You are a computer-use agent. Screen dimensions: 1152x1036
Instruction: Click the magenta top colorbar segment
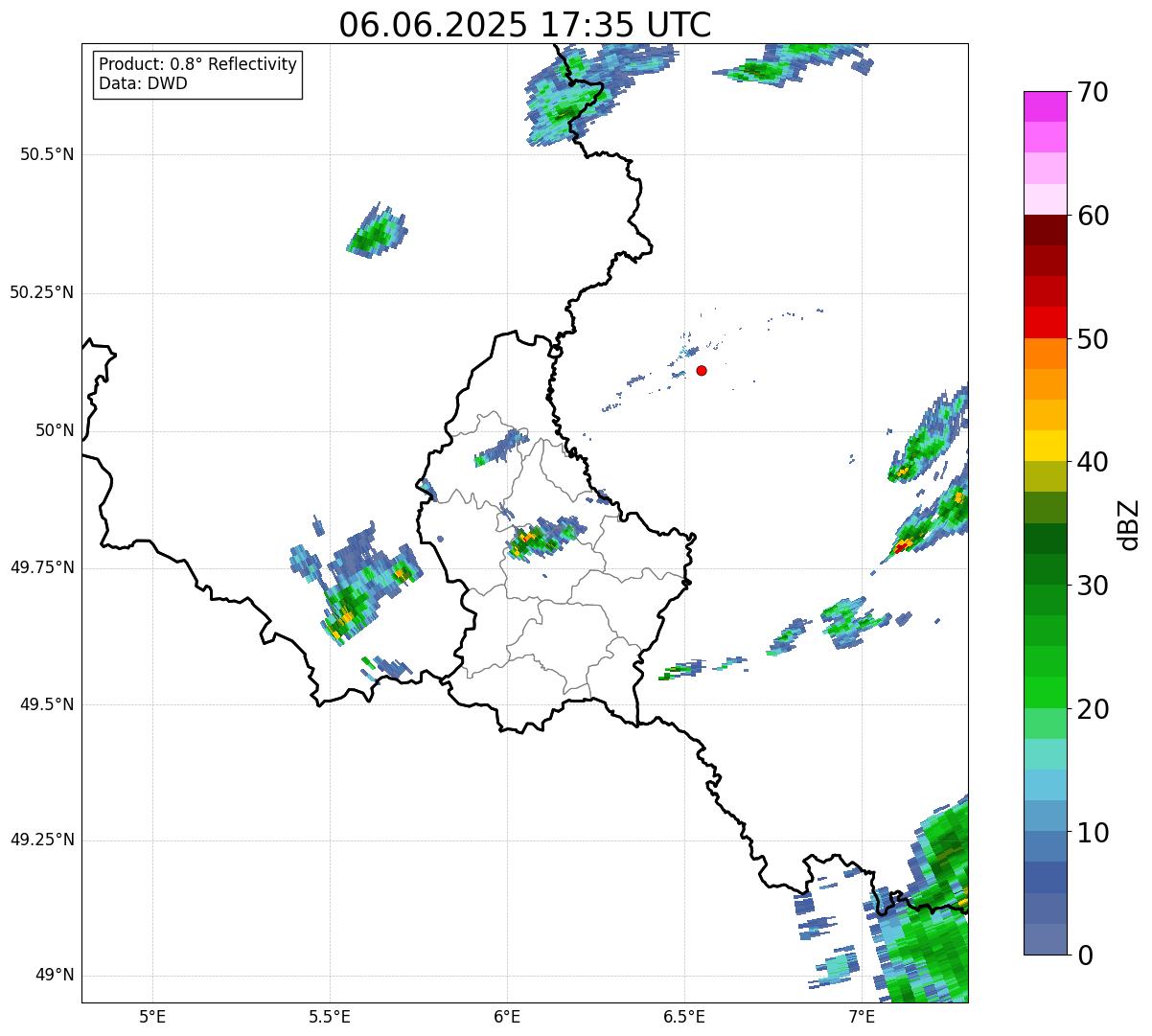[x=1045, y=106]
